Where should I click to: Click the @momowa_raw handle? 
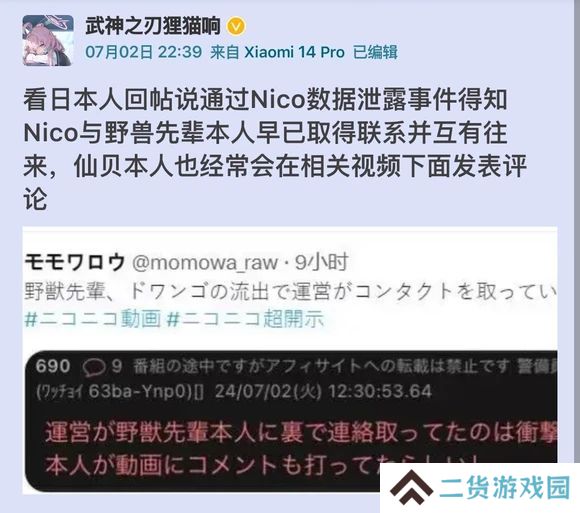point(205,263)
